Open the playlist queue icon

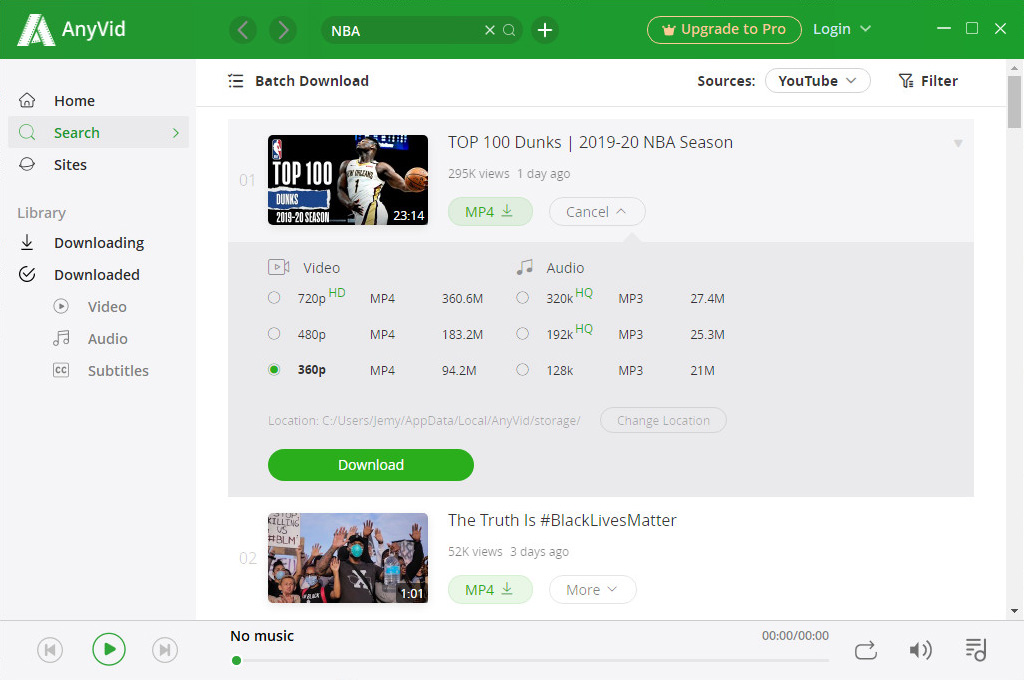pos(976,649)
